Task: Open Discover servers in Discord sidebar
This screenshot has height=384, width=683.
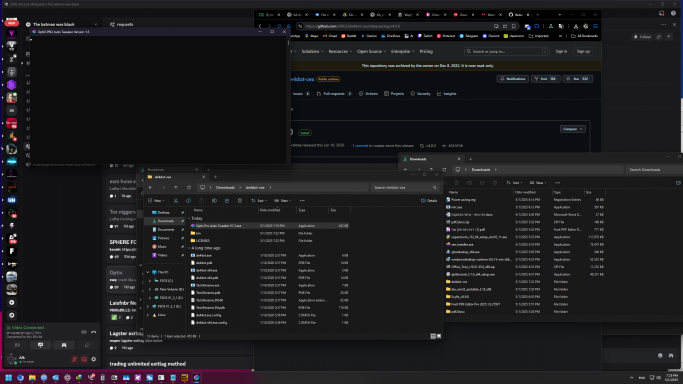Action: (12, 315)
